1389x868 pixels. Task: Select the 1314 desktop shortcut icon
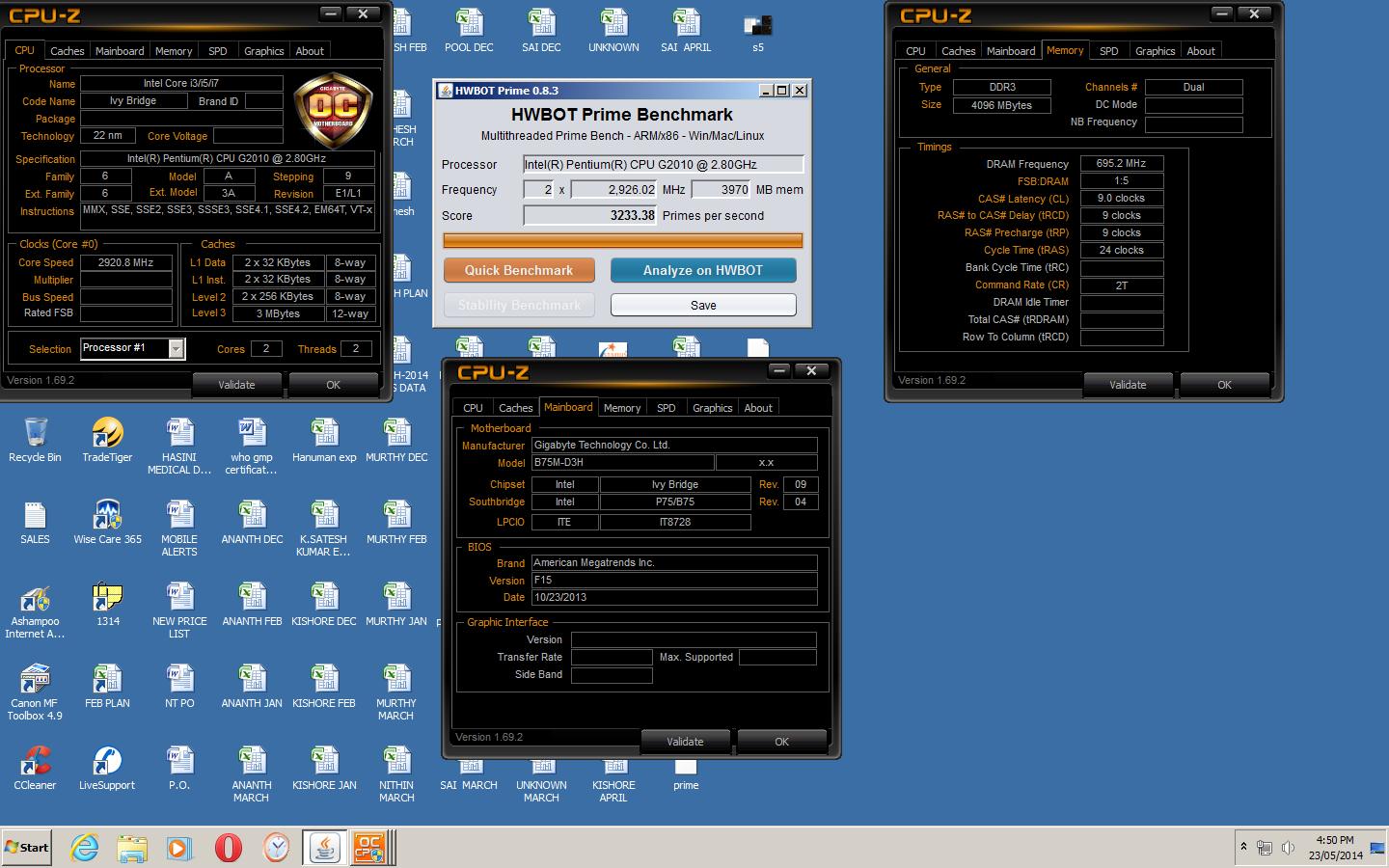click(107, 604)
